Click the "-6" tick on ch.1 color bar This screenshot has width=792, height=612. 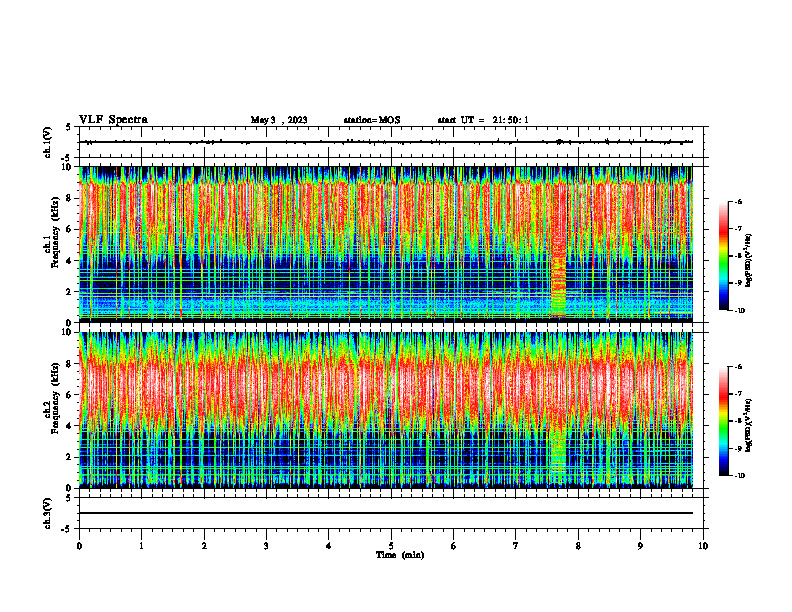pos(738,202)
